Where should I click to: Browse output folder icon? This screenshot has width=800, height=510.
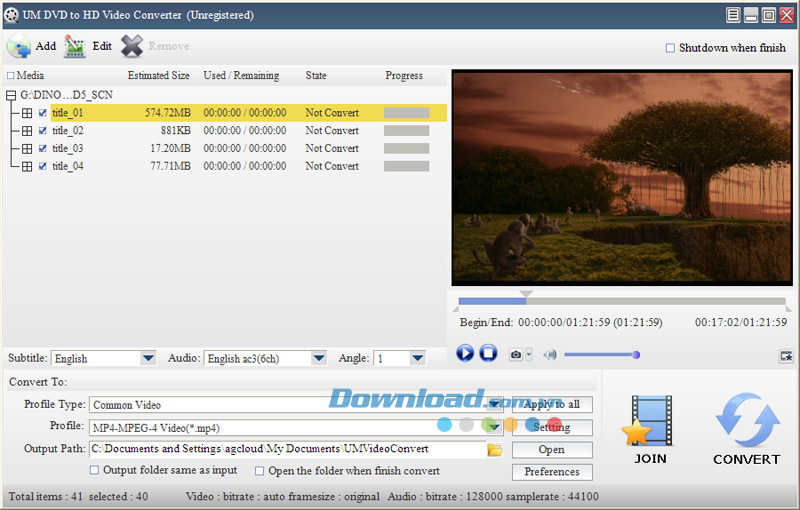pos(494,450)
